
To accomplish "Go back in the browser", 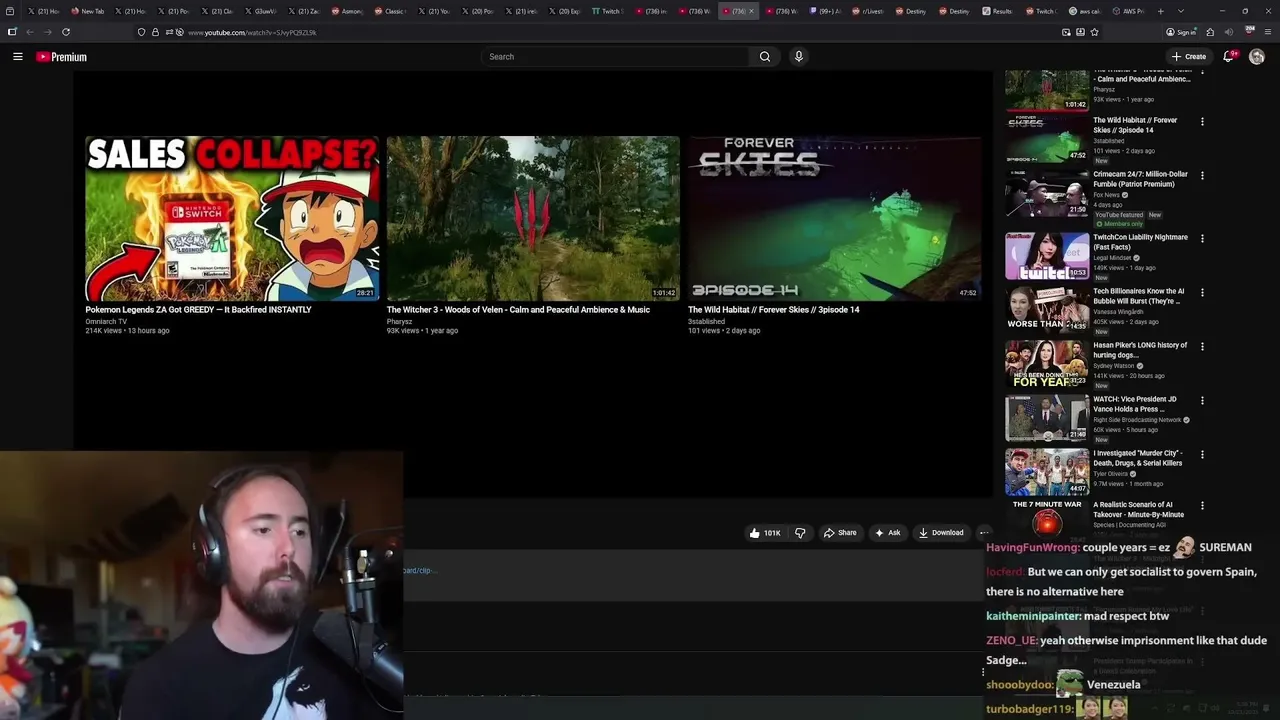I will click(x=29, y=32).
